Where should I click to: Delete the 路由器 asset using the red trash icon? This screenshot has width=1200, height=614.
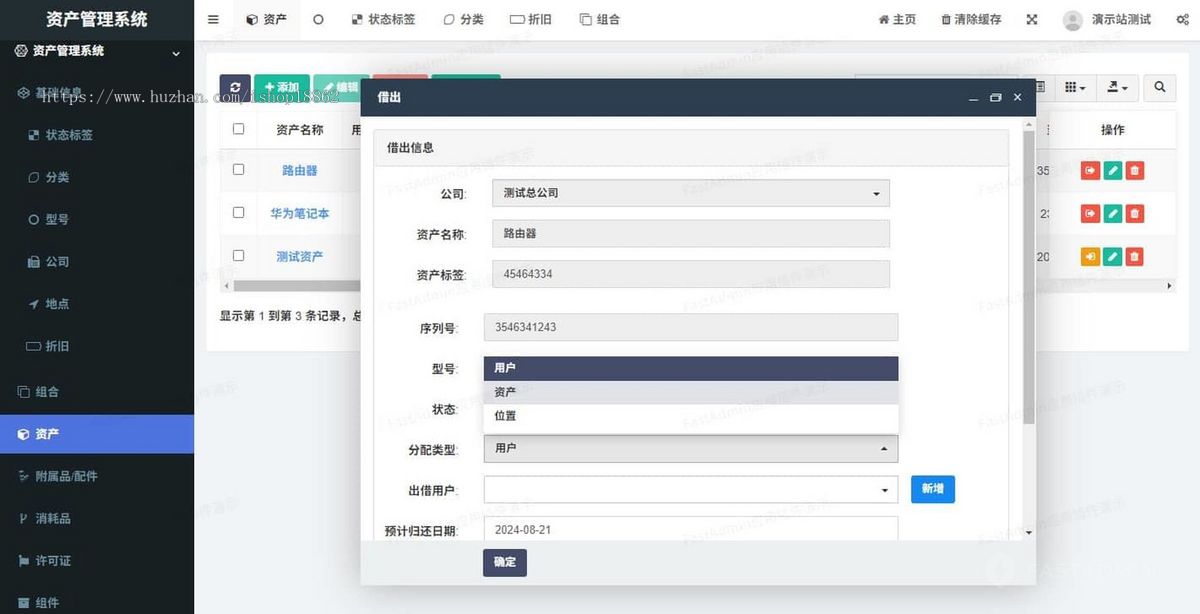point(1134,170)
